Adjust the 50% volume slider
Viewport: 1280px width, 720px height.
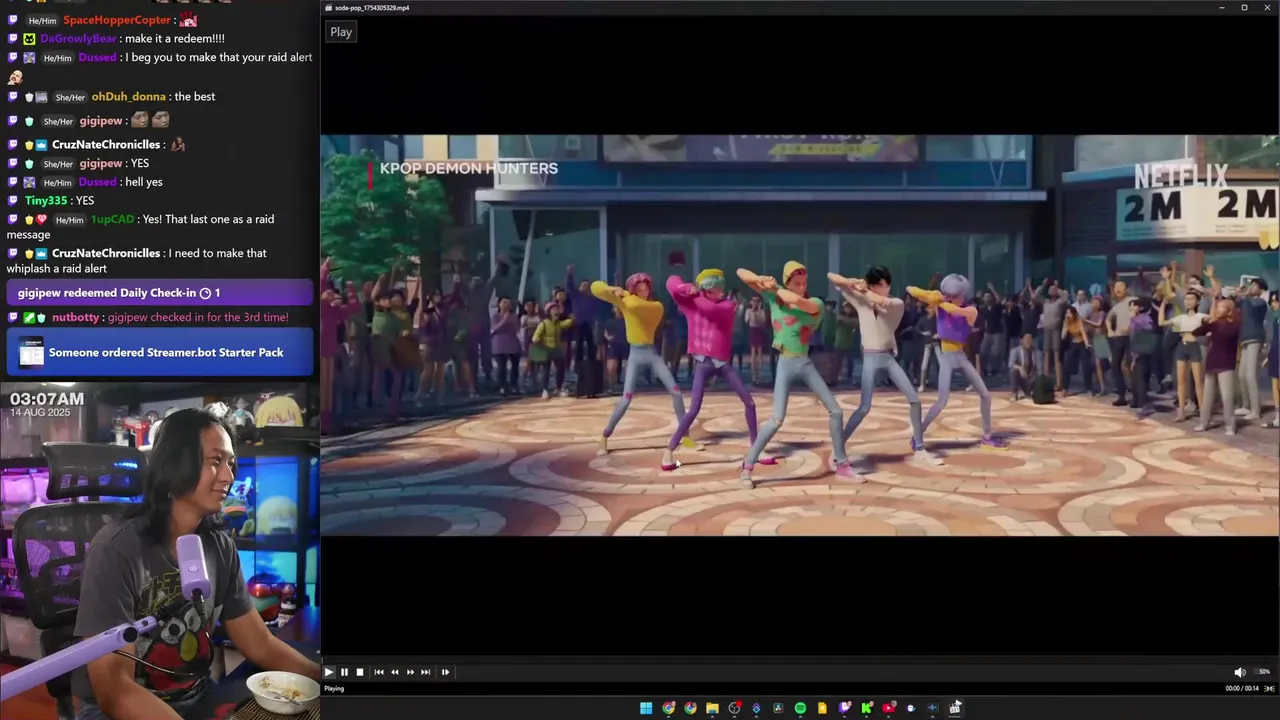[1264, 672]
